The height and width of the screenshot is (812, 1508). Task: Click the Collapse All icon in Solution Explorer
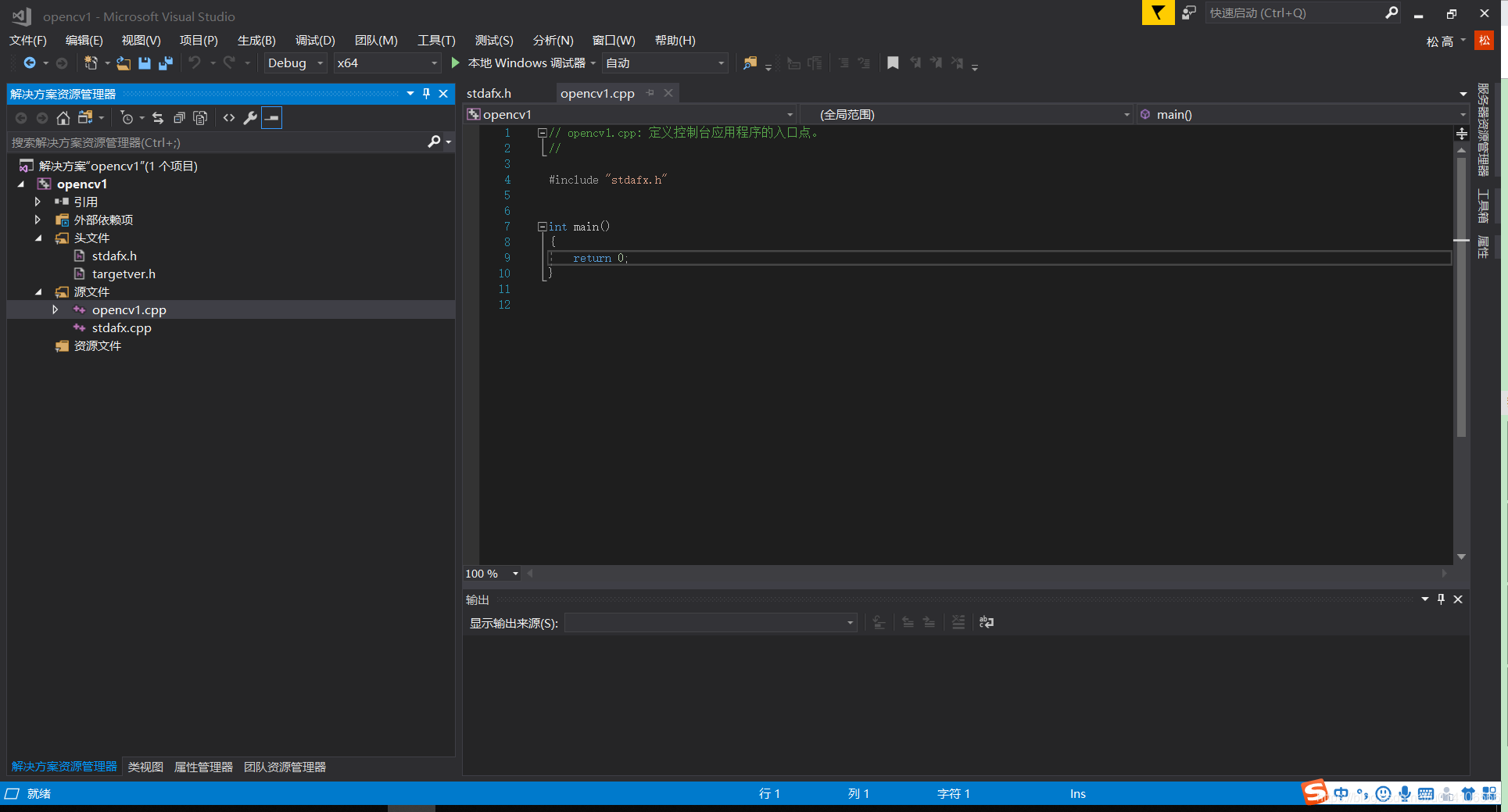tap(179, 118)
